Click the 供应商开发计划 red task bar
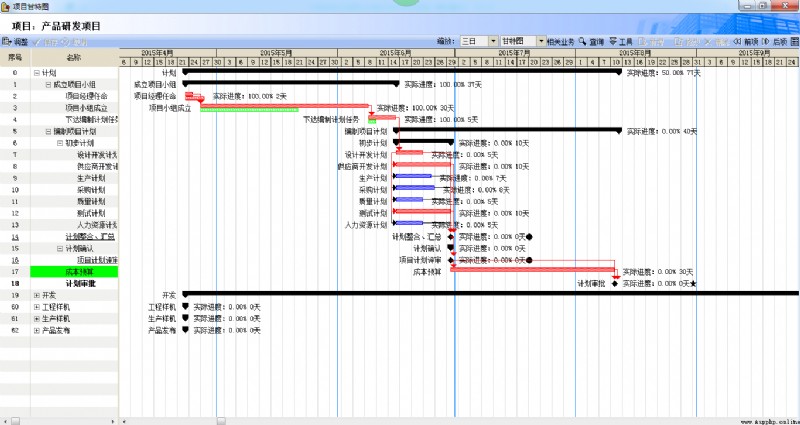 click(423, 164)
